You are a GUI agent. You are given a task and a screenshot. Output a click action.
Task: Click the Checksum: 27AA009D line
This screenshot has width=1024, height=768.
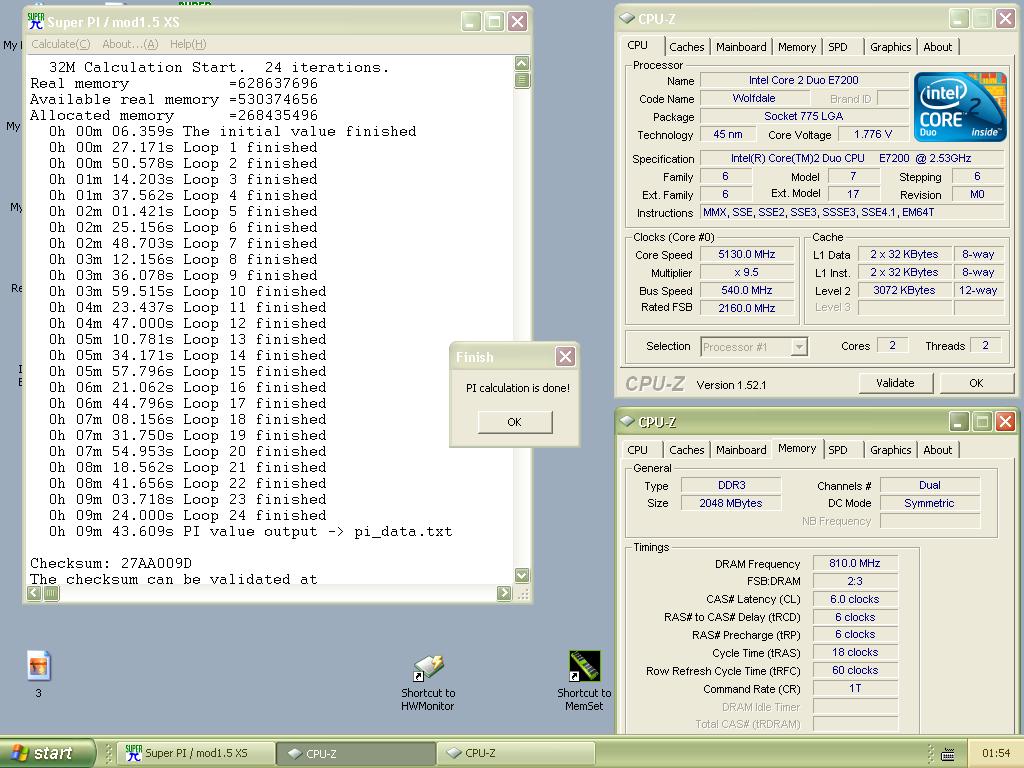[111, 563]
